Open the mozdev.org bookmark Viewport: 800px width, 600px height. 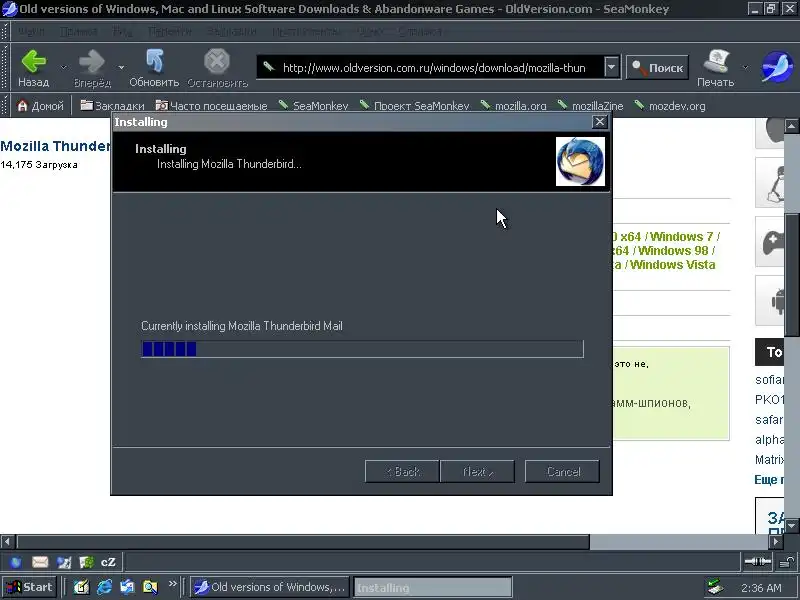point(670,106)
